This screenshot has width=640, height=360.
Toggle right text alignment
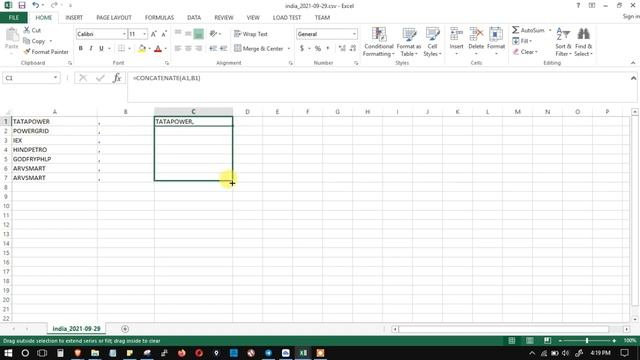(198, 49)
